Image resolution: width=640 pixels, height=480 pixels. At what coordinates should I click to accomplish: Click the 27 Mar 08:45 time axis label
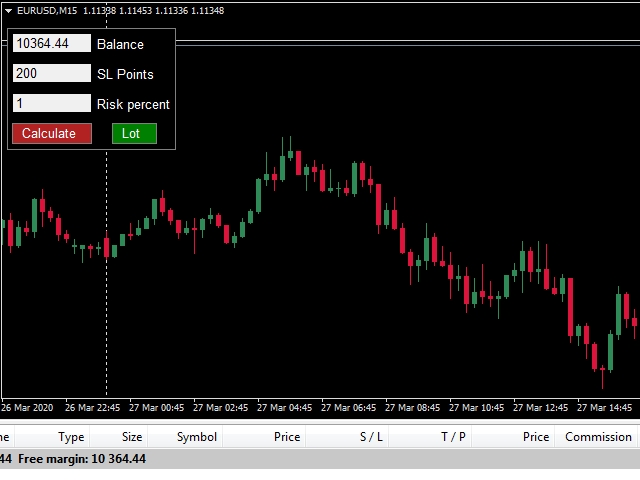pyautogui.click(x=413, y=408)
